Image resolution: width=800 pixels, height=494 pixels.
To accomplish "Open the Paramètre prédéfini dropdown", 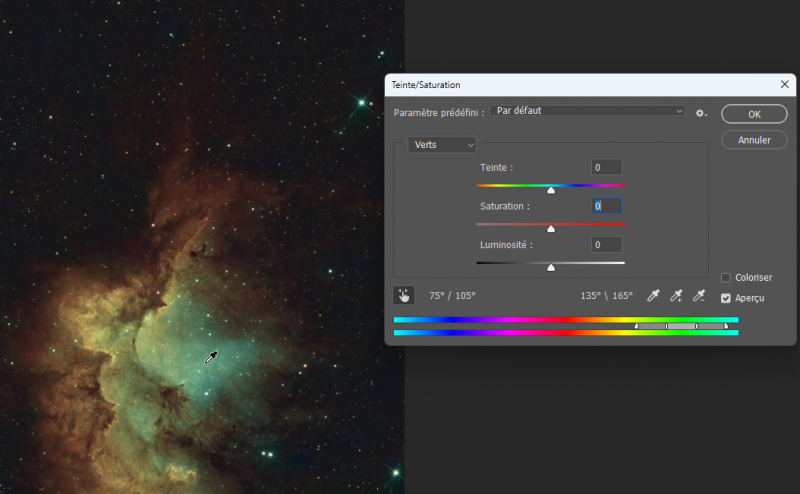I will click(x=587, y=111).
